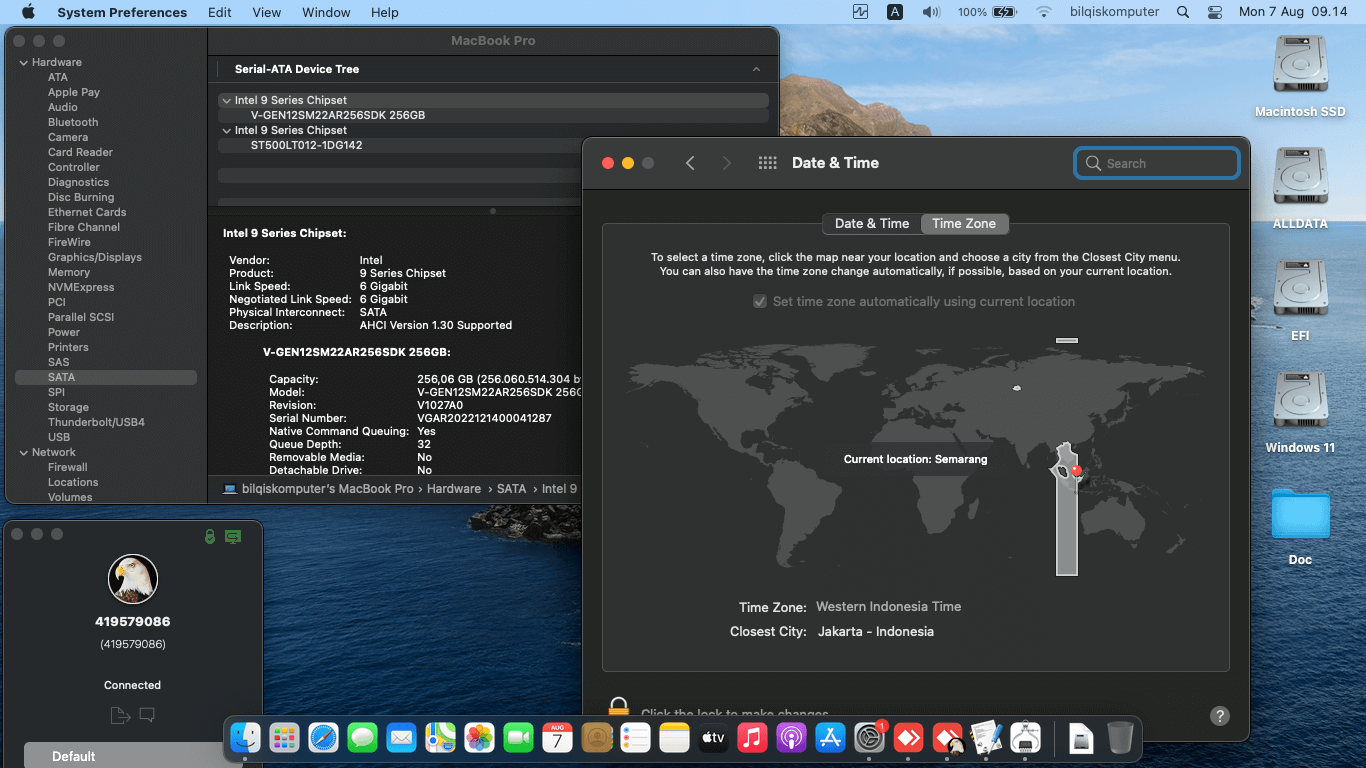The height and width of the screenshot is (768, 1366).
Task: Click the green screen-sharing monitor icon
Action: pyautogui.click(x=233, y=536)
